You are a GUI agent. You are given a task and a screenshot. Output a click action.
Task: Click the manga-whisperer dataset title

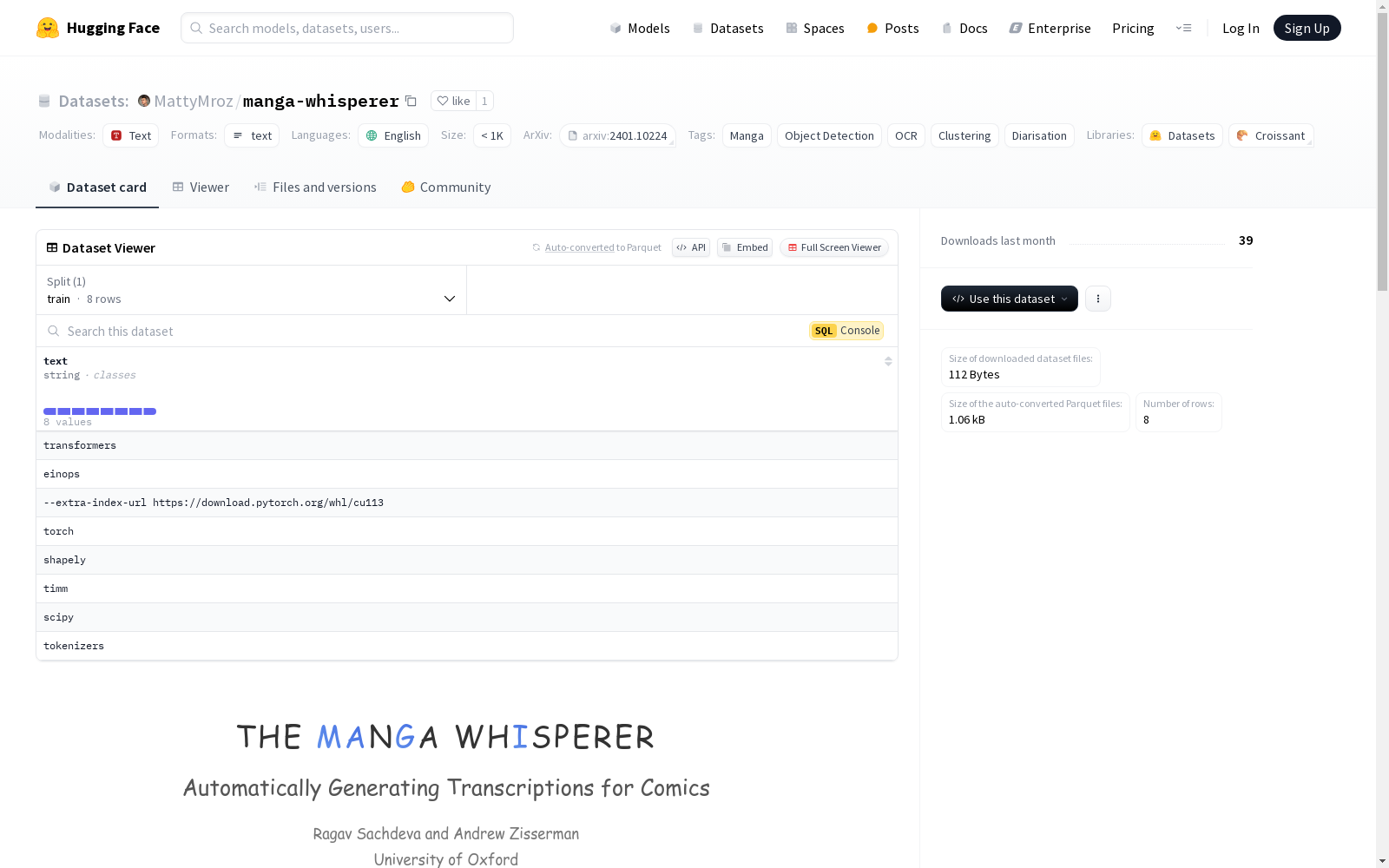pyautogui.click(x=321, y=101)
